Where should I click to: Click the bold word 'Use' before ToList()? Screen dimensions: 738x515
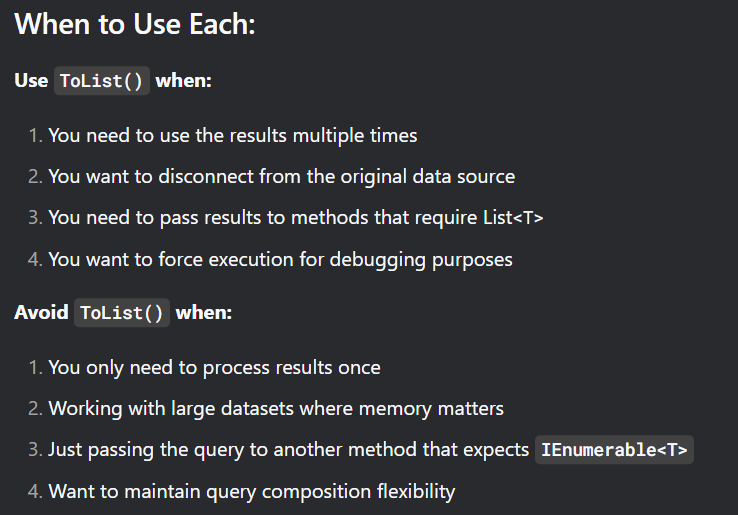click(x=31, y=80)
